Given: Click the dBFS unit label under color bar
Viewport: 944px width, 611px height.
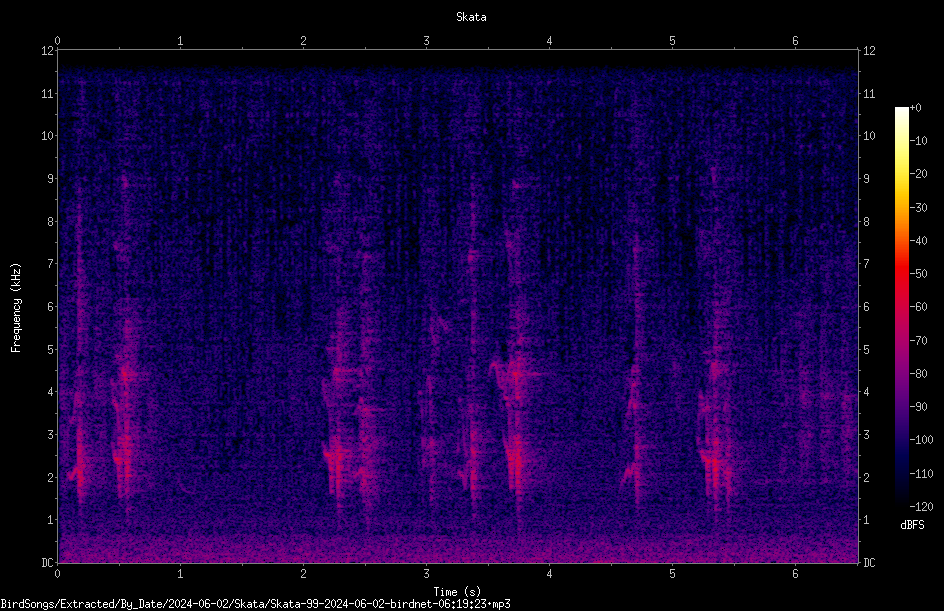Looking at the screenshot, I should pos(912,525).
